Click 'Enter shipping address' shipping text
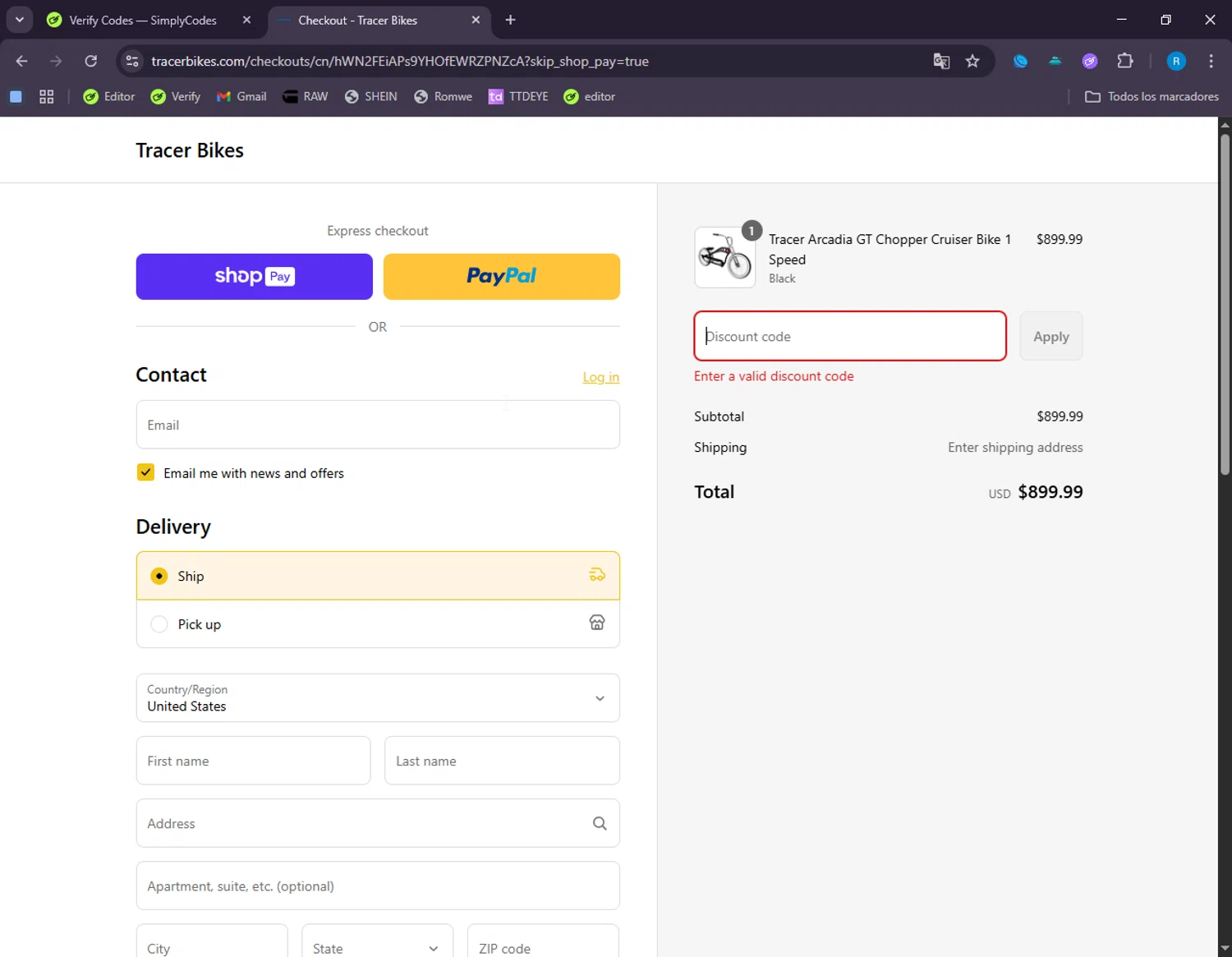This screenshot has height=957, width=1232. (1015, 448)
